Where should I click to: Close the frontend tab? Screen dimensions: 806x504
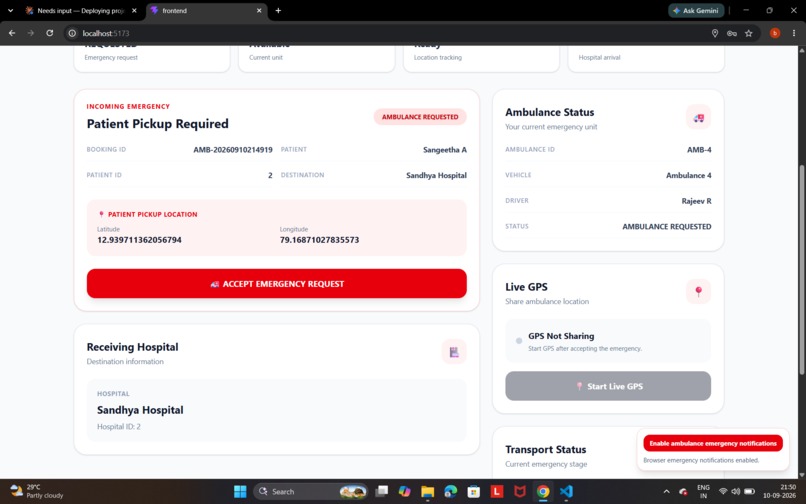(259, 10)
